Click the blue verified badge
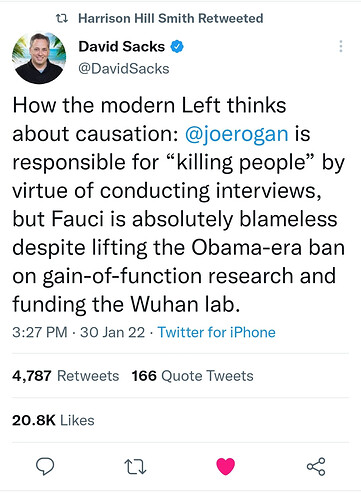The image size is (361, 500). tap(177, 46)
